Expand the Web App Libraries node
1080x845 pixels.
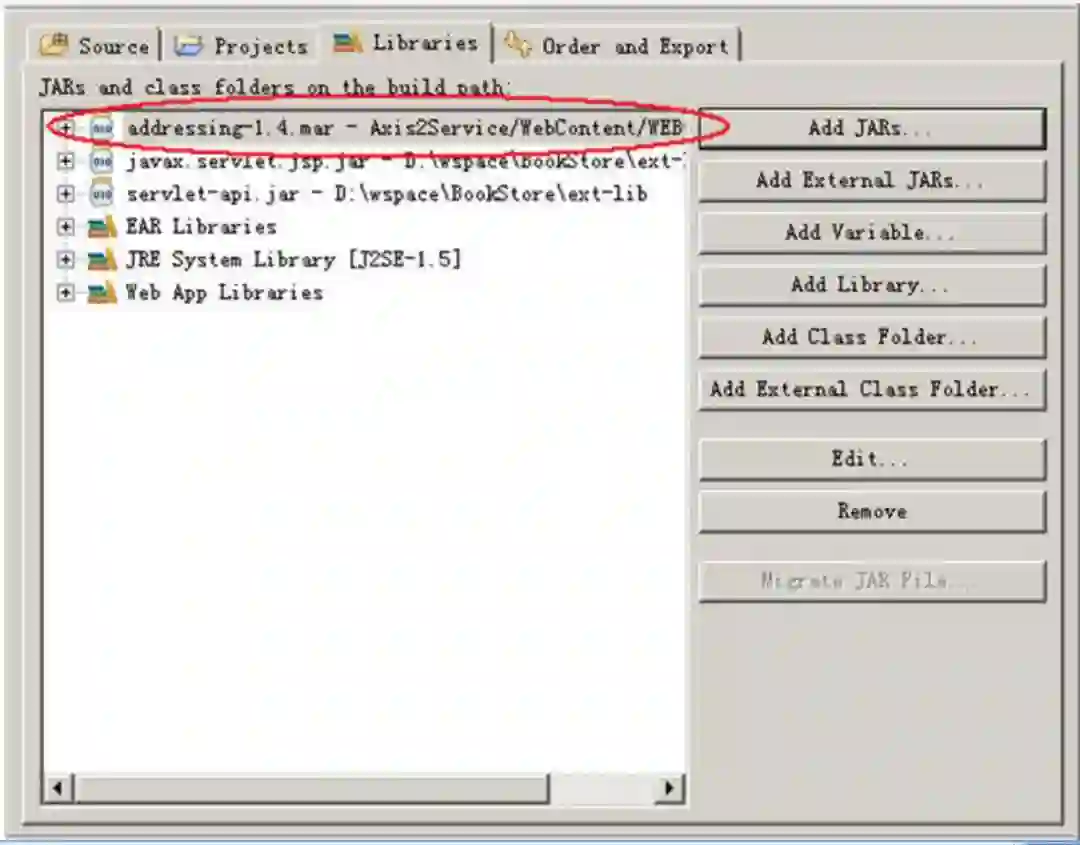point(65,292)
